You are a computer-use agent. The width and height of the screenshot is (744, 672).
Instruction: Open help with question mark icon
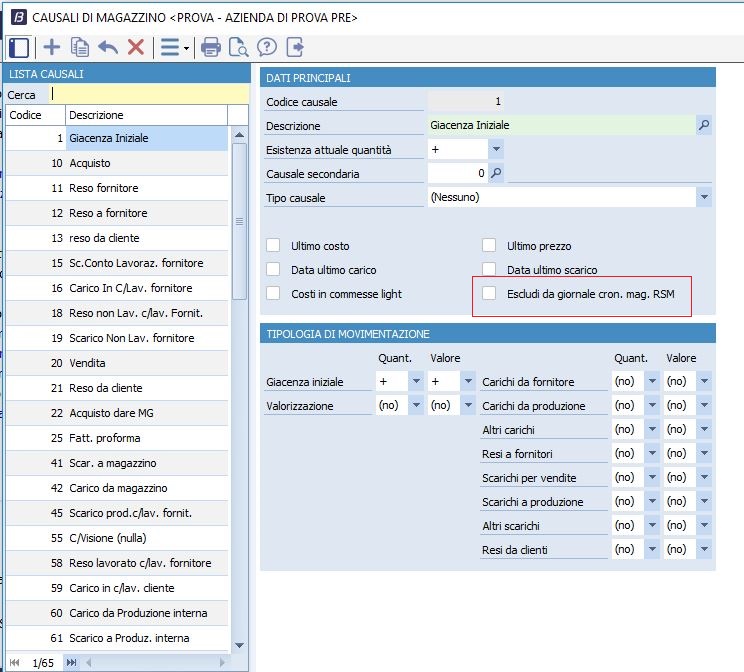pos(267,47)
